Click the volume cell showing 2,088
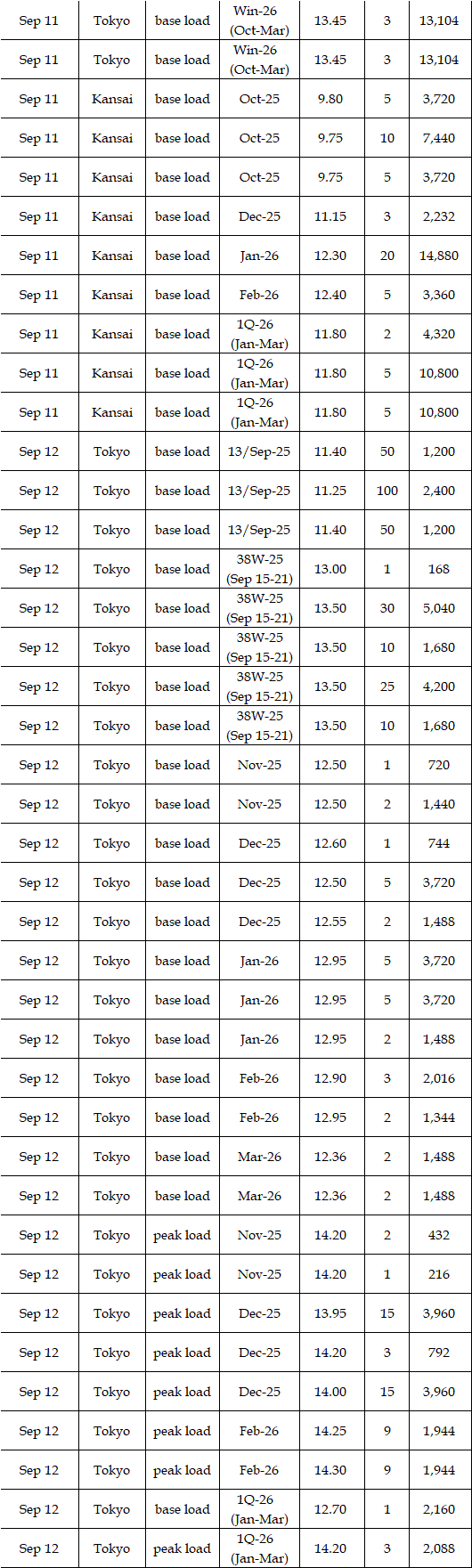The height and width of the screenshot is (1568, 472). [x=439, y=1548]
